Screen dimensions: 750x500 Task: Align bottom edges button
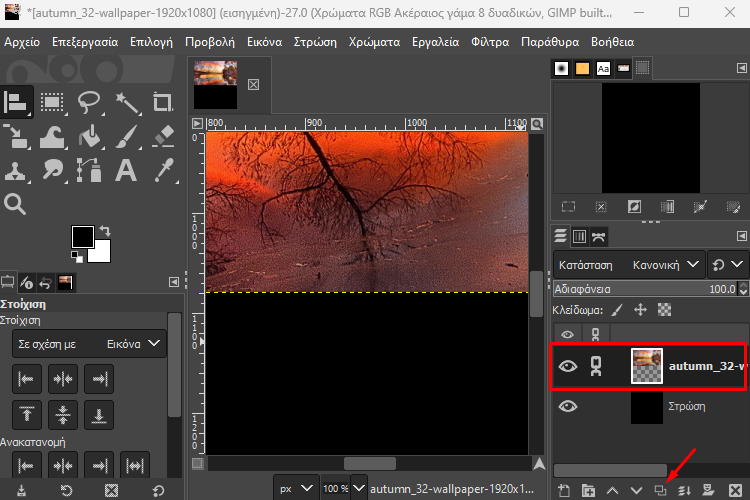point(99,415)
